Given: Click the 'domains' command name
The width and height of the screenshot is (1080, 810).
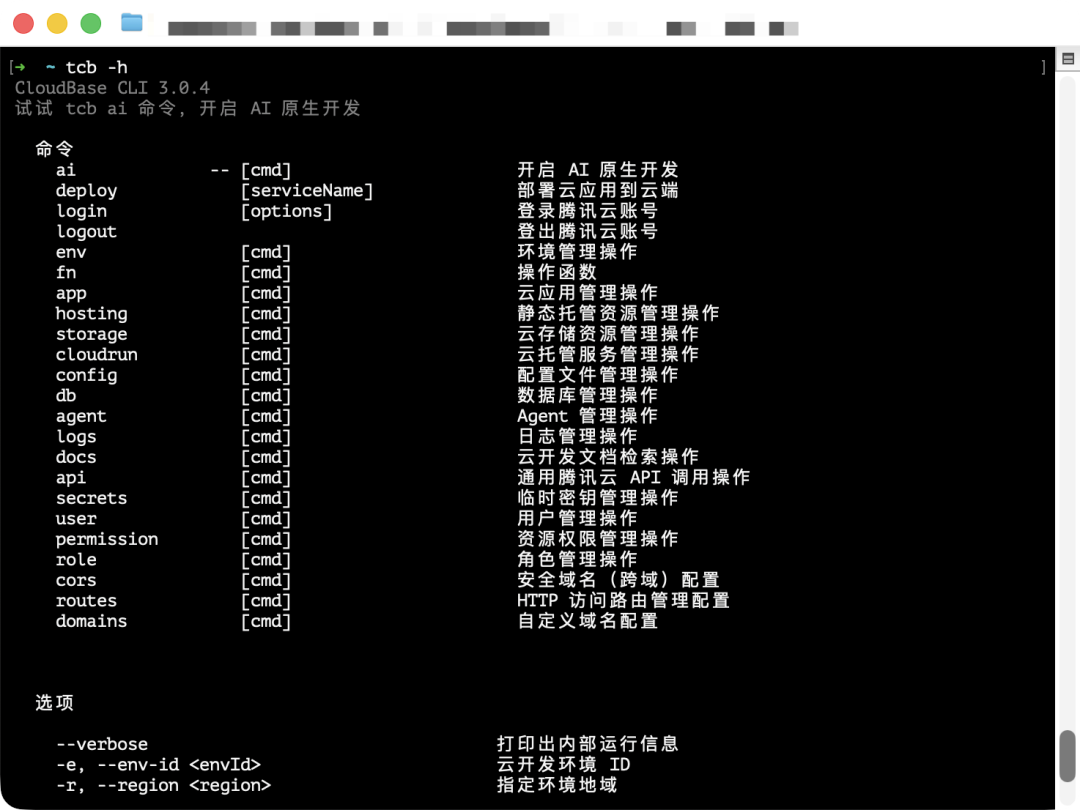Looking at the screenshot, I should click(x=92, y=621).
